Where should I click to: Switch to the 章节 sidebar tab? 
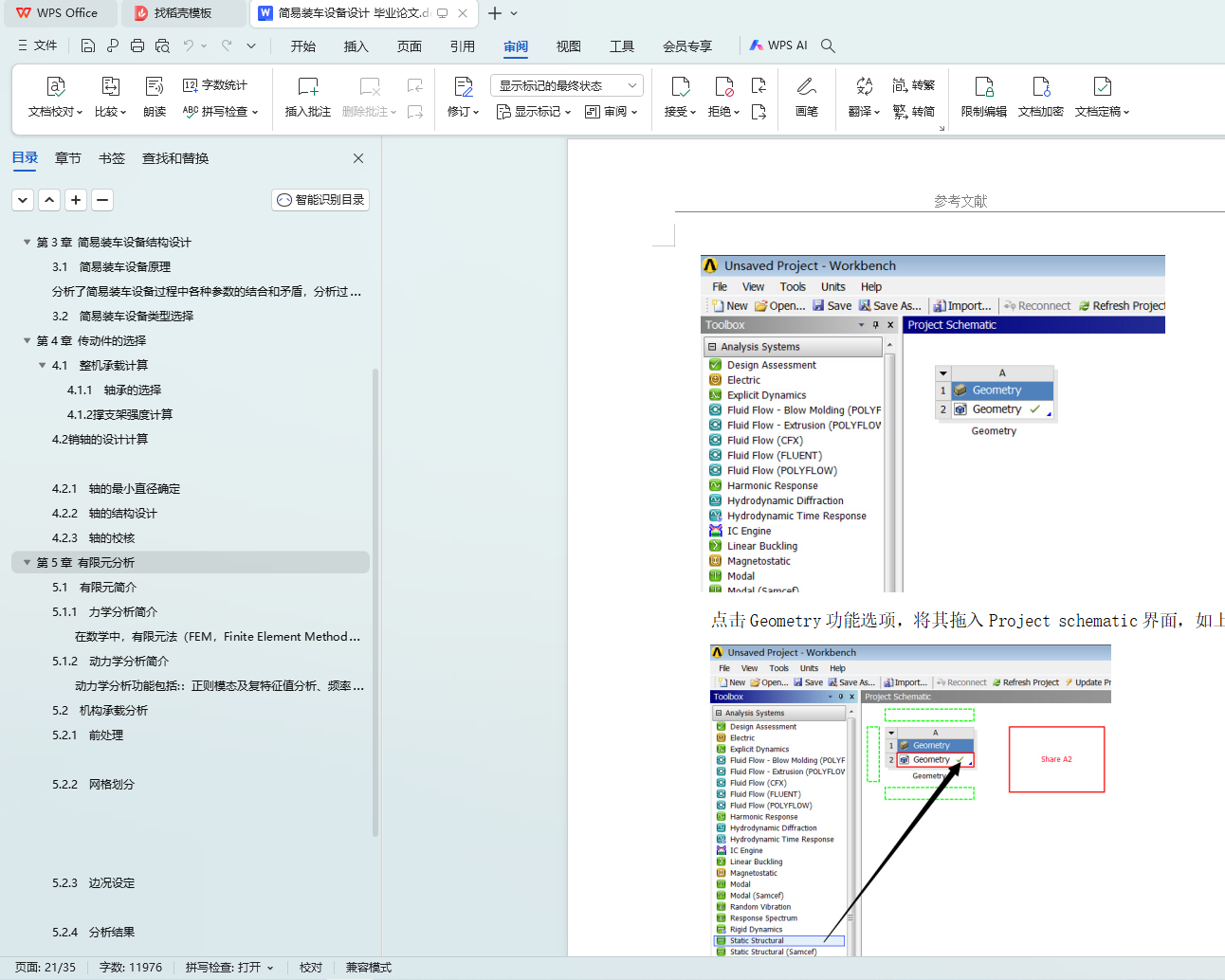[x=68, y=158]
